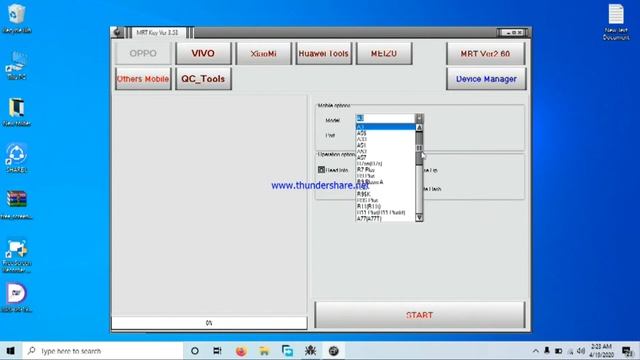
Task: Open the purple D app desktop icon
Action: (x=16, y=298)
